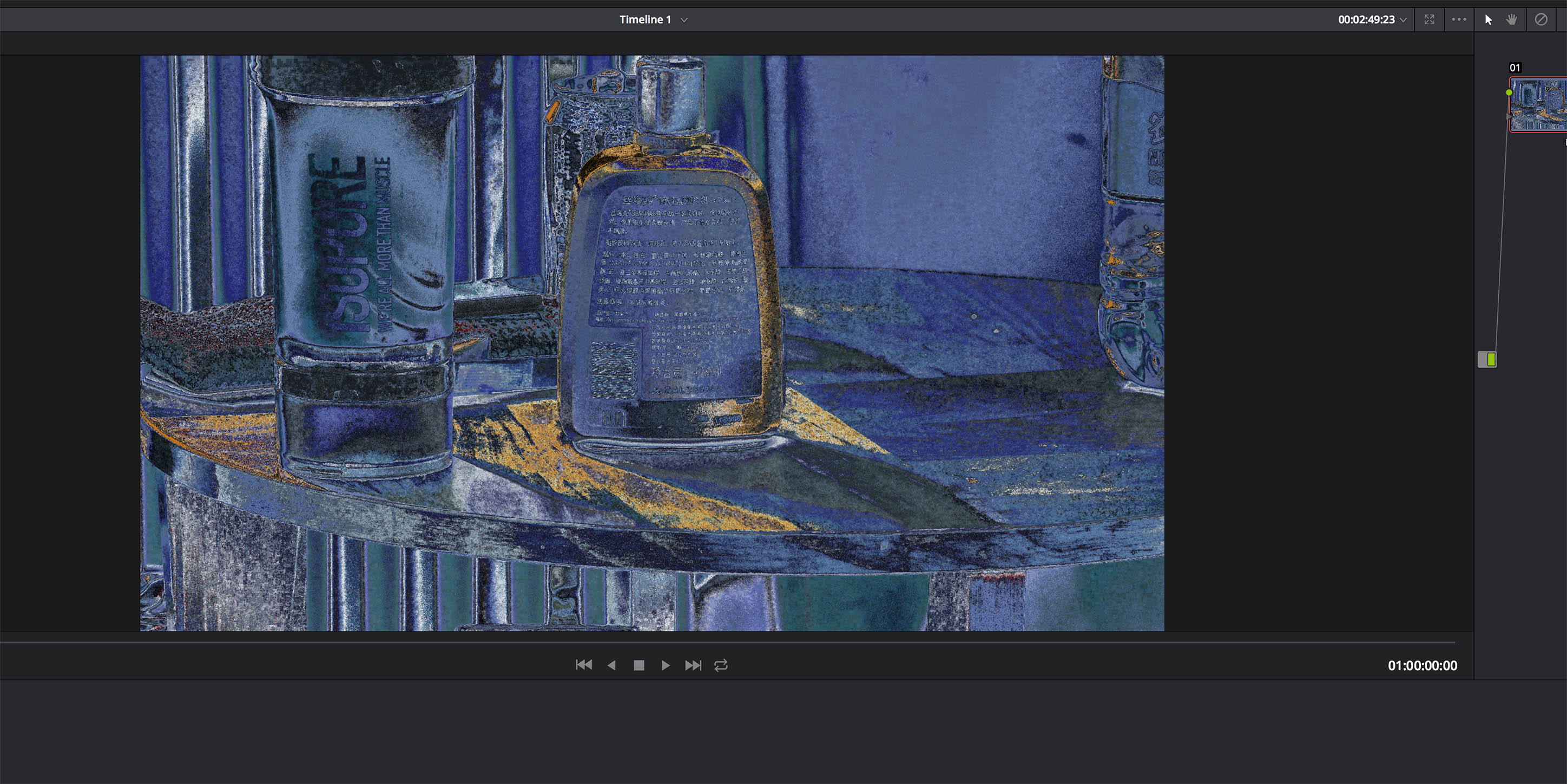Select the arrow pointer tool
Screen dimensions: 1567x784
tap(1488, 19)
